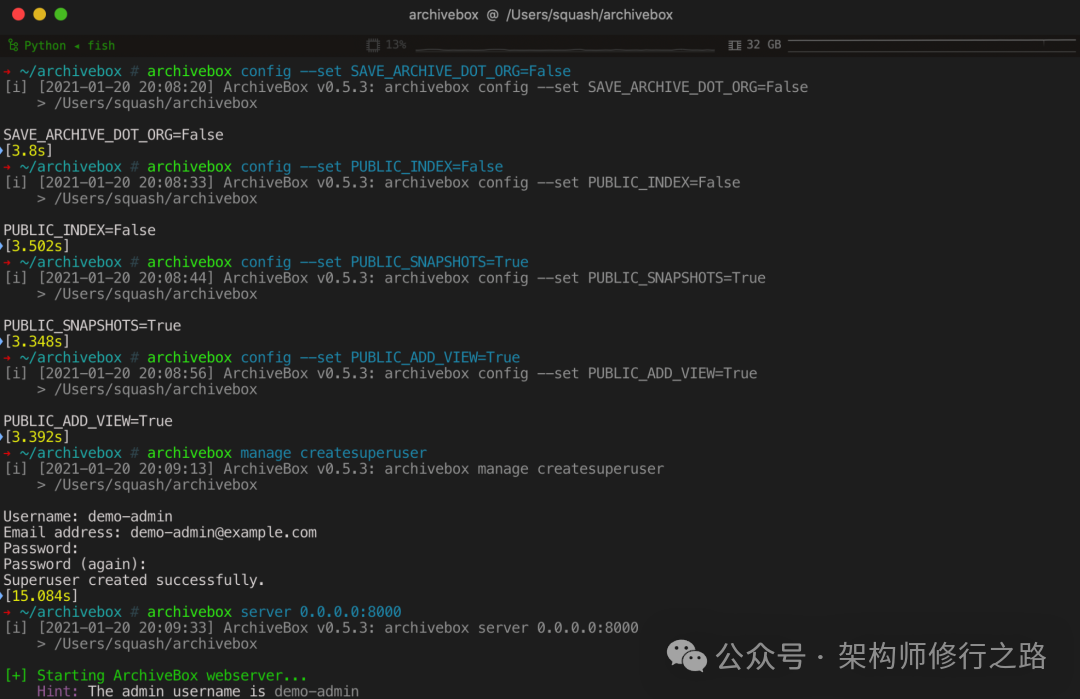Click the "Superuser created successfully." message
This screenshot has height=699, width=1080.
(x=134, y=580)
